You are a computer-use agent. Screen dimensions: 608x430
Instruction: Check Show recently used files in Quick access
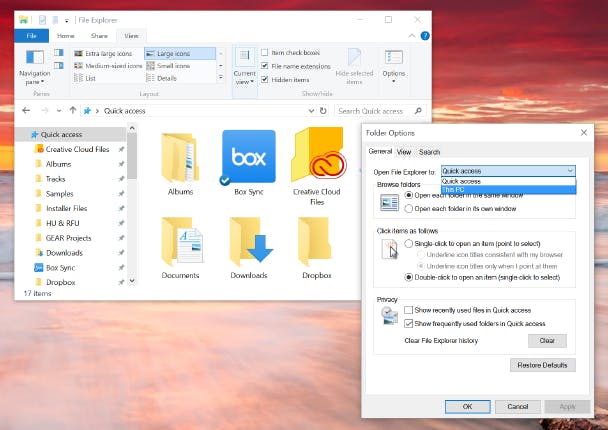point(408,310)
